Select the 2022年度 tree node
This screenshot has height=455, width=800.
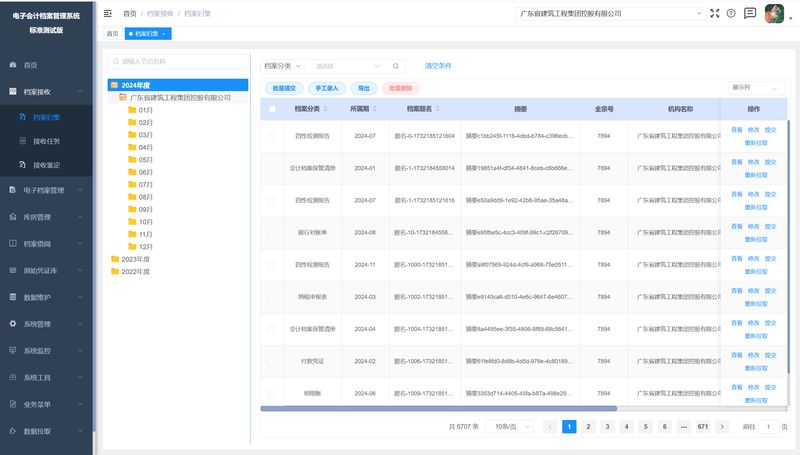pyautogui.click(x=136, y=271)
